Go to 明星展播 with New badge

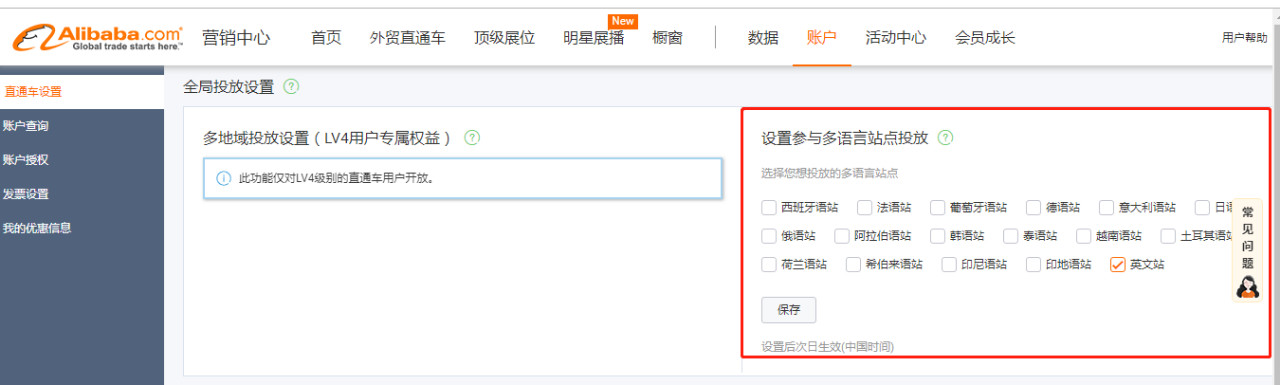[593, 38]
